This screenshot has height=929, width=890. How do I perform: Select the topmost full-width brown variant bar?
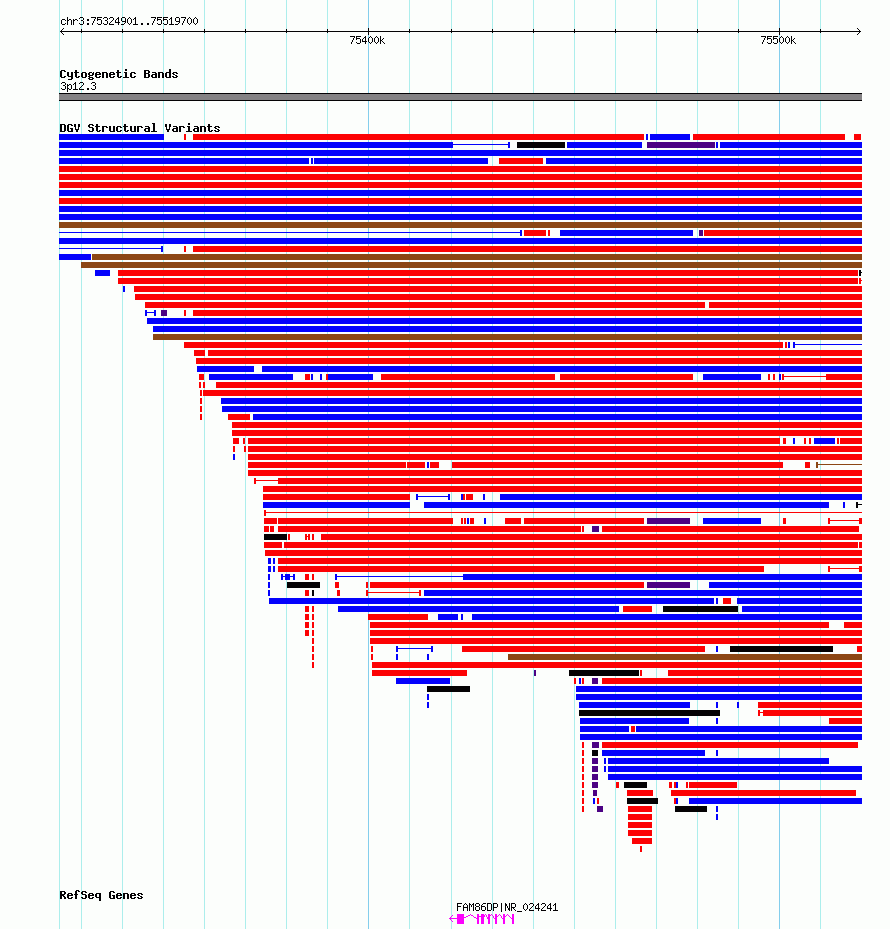click(x=460, y=225)
